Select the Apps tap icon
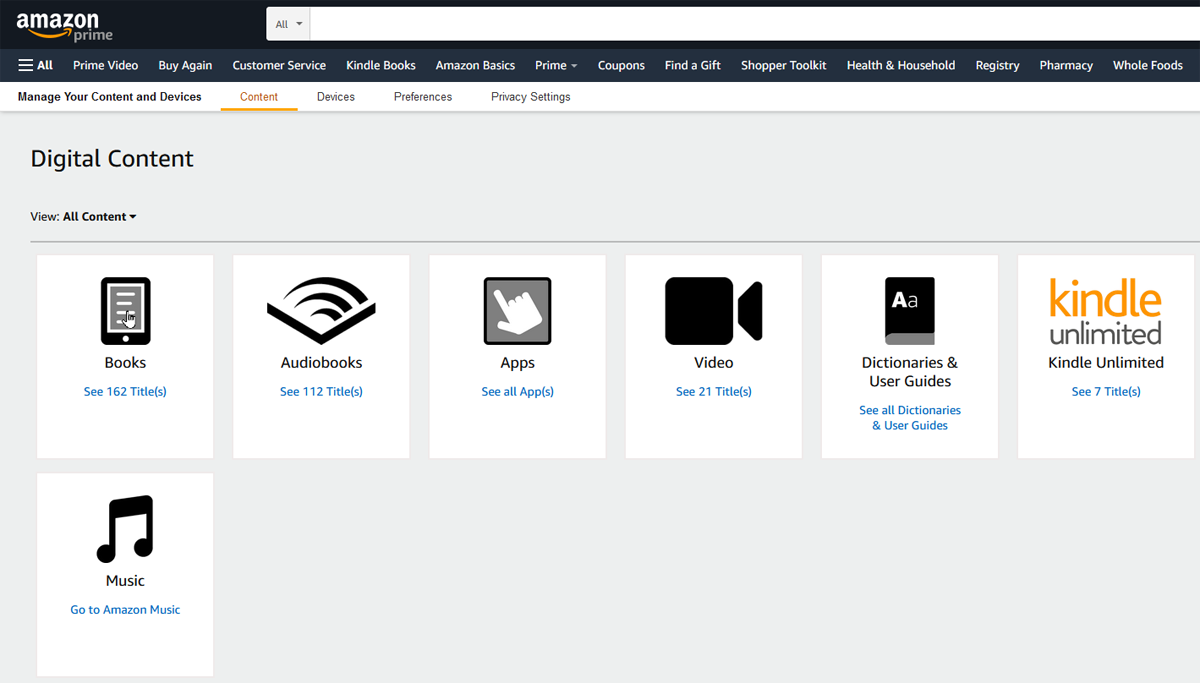 (x=517, y=310)
